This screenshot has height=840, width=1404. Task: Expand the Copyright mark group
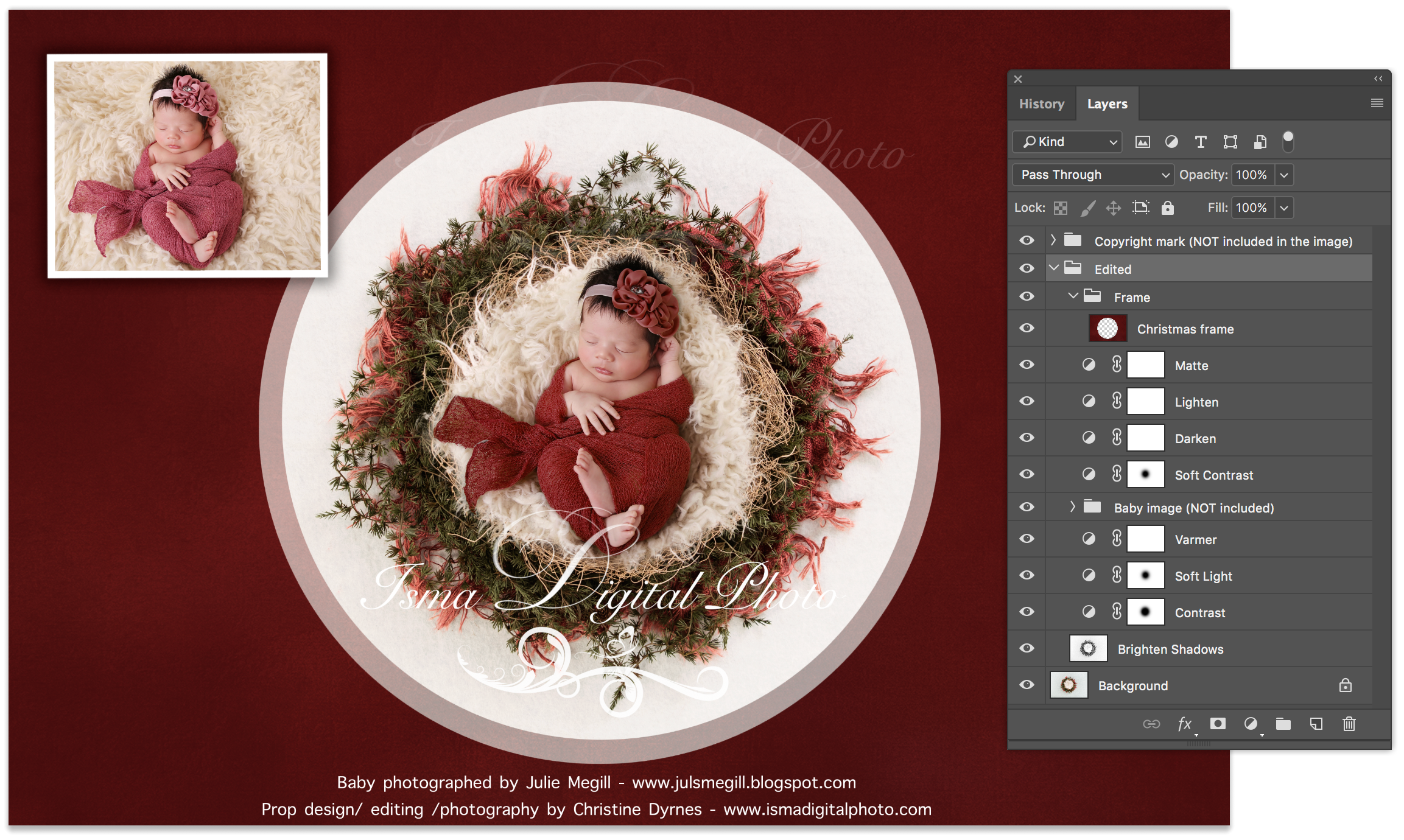pos(1053,240)
